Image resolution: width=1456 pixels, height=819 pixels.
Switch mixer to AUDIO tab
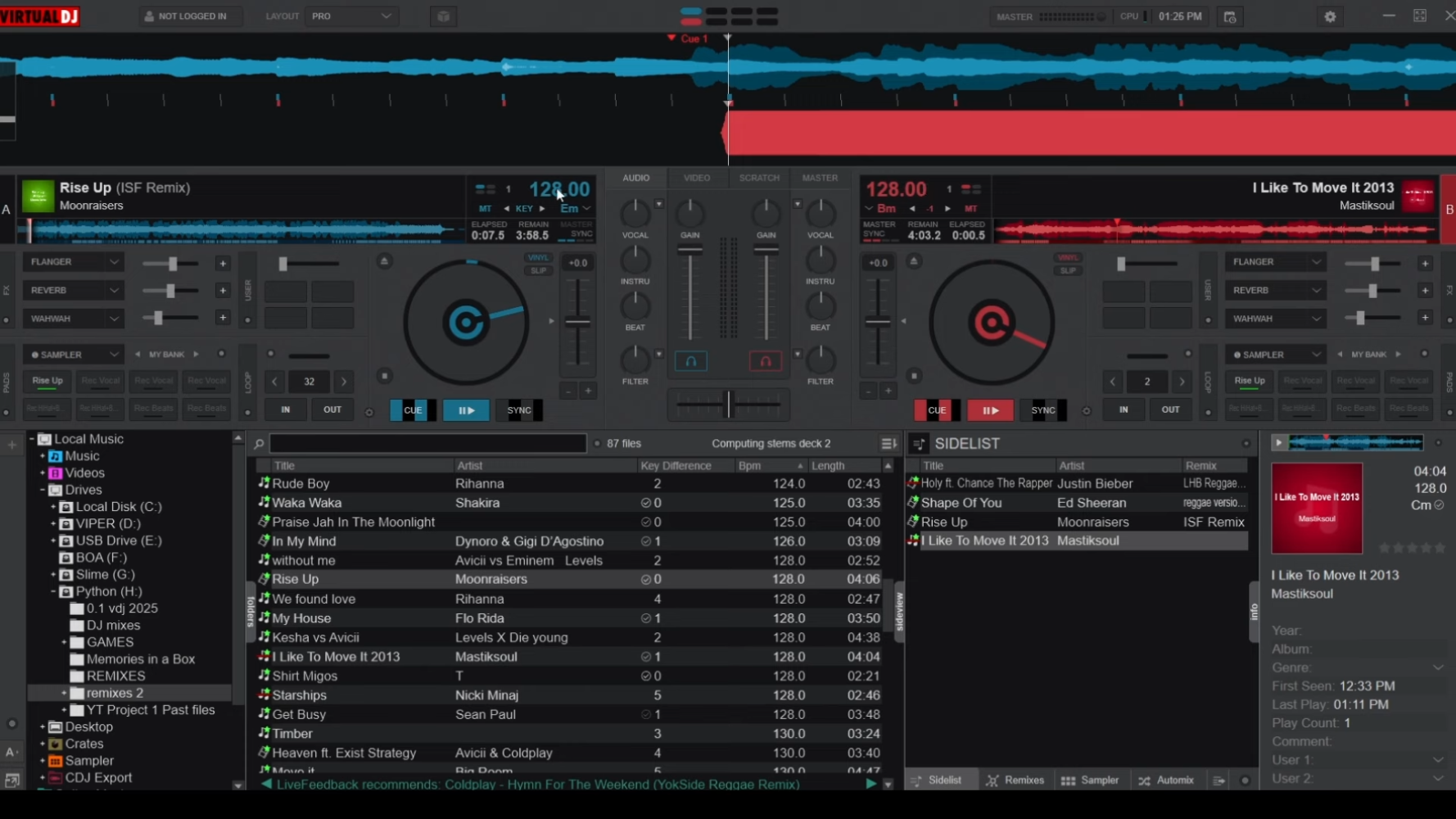(x=635, y=178)
